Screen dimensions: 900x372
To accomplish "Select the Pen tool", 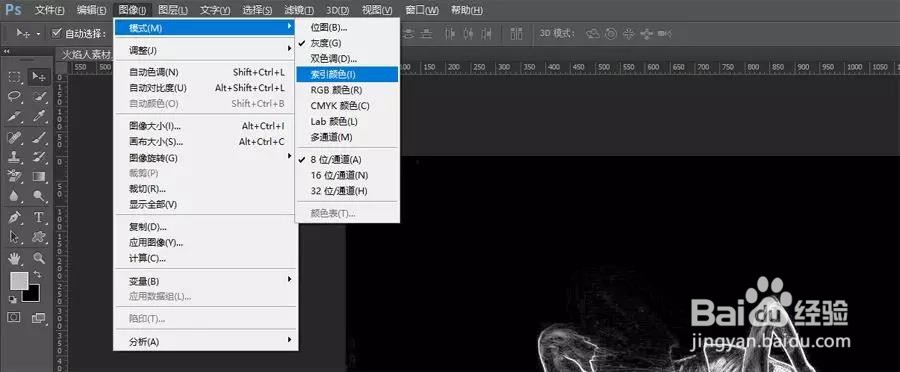I will pyautogui.click(x=15, y=218).
